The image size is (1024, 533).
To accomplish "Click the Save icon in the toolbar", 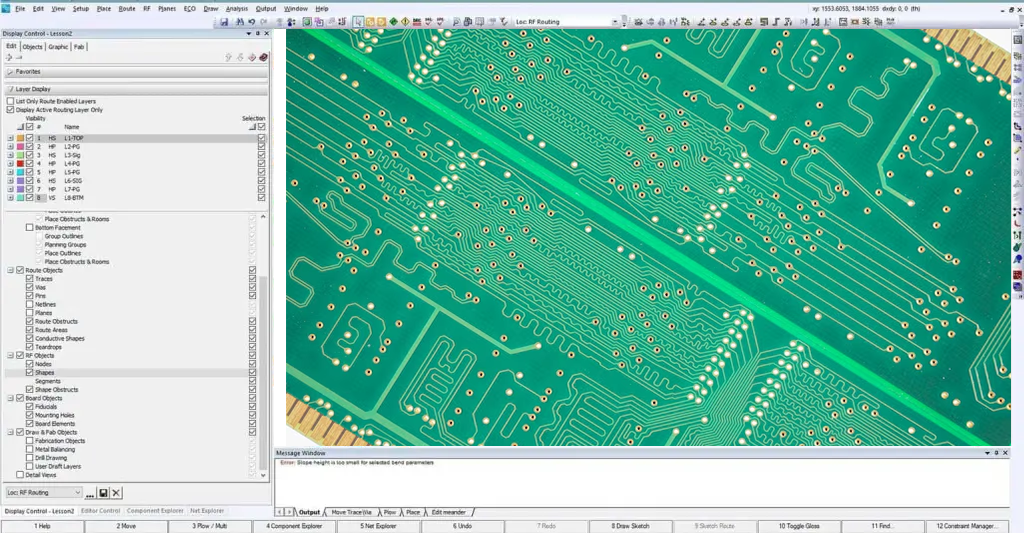I will pyautogui.click(x=224, y=22).
